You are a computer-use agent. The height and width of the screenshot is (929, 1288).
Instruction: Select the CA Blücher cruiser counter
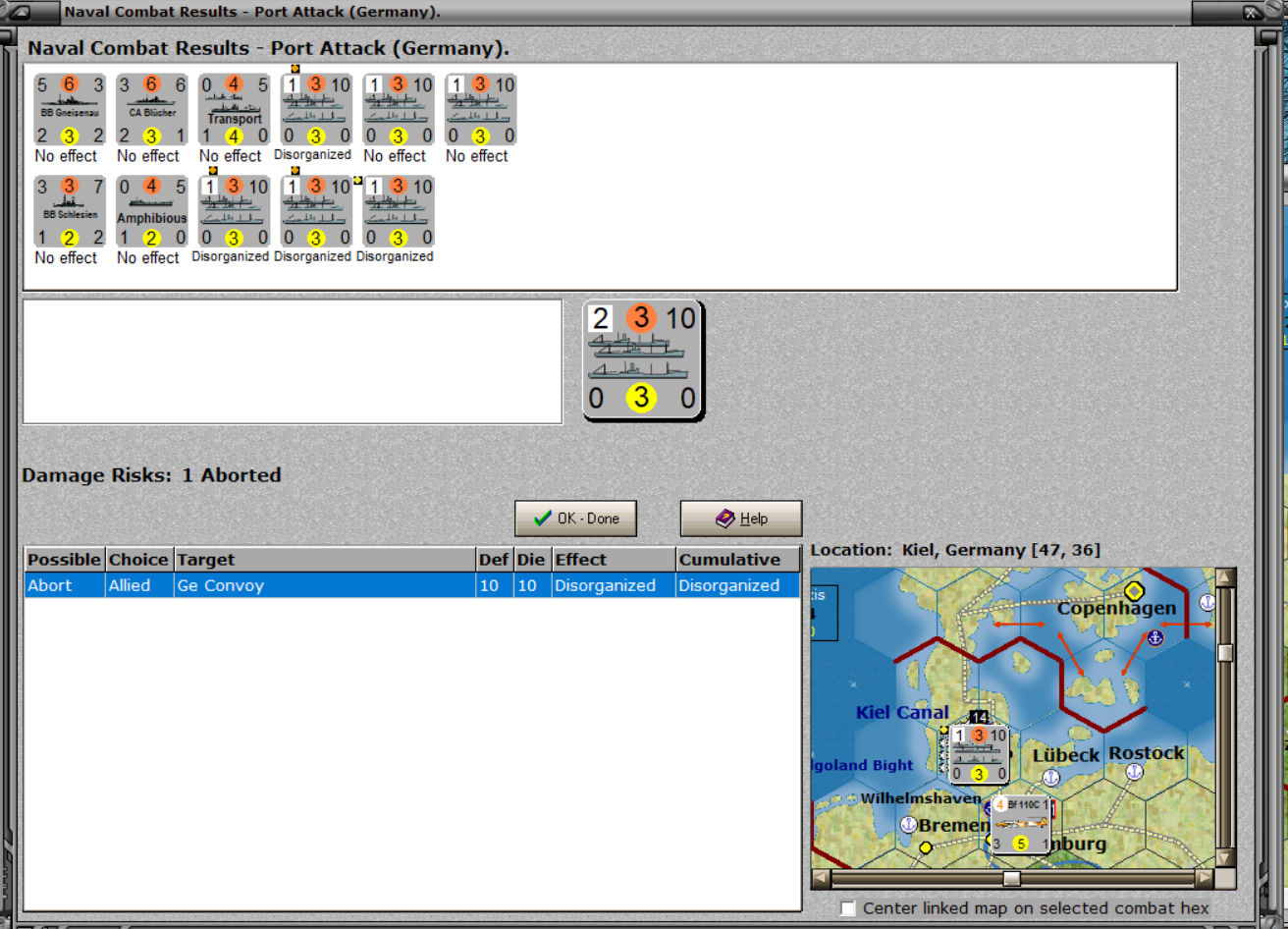[152, 110]
